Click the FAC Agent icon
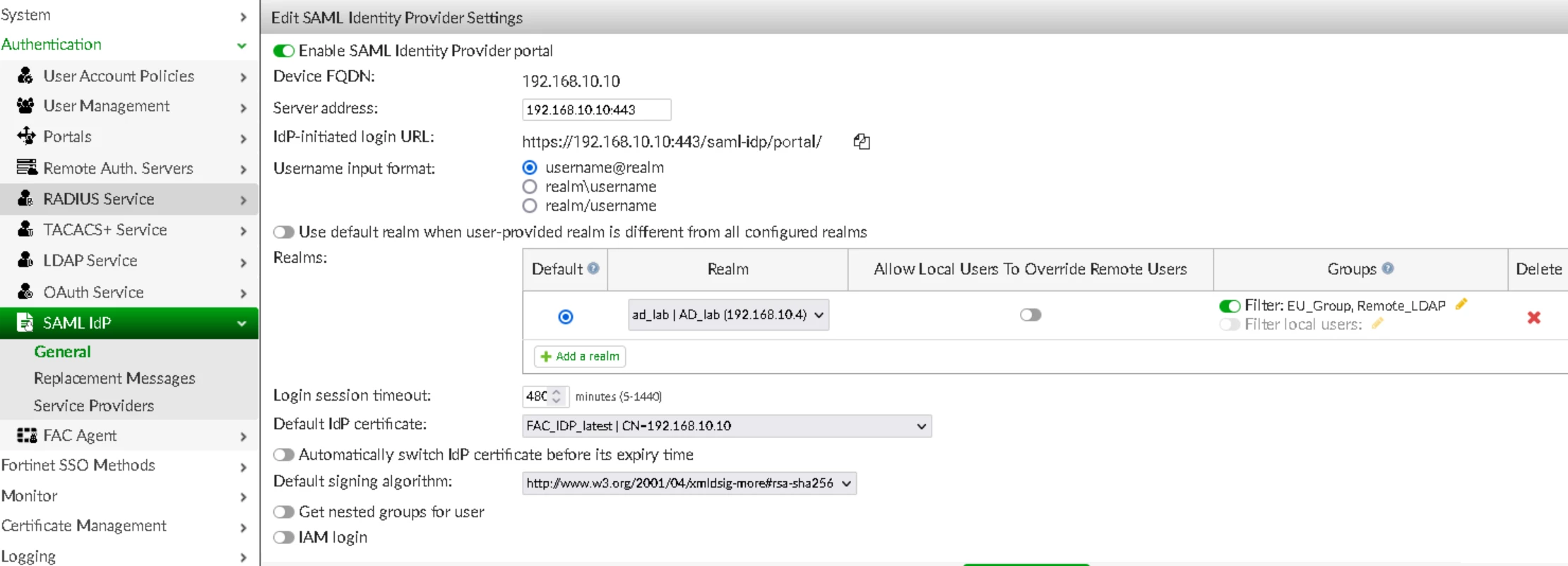 27,435
